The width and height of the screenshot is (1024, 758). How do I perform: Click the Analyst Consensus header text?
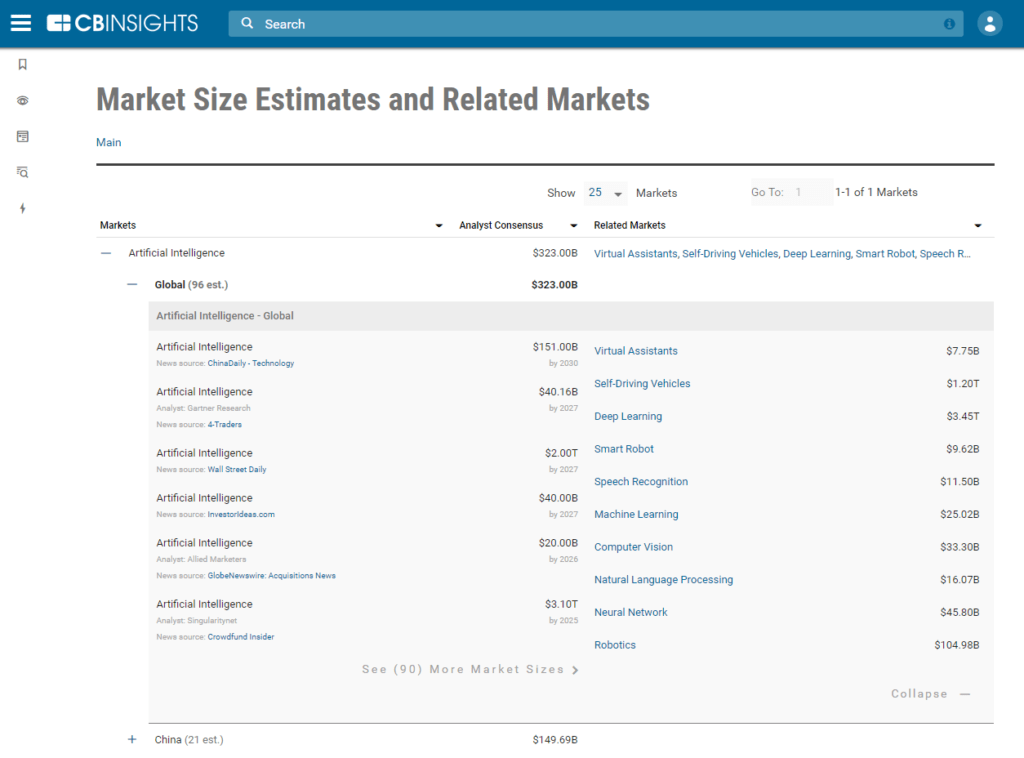(x=501, y=225)
